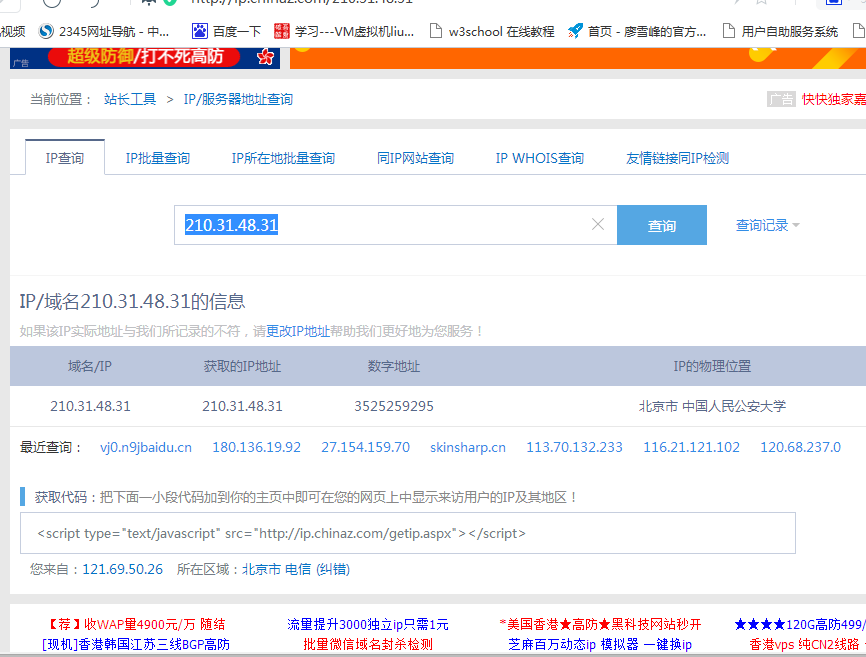
Task: Click the script code snippet box
Action: 408,533
